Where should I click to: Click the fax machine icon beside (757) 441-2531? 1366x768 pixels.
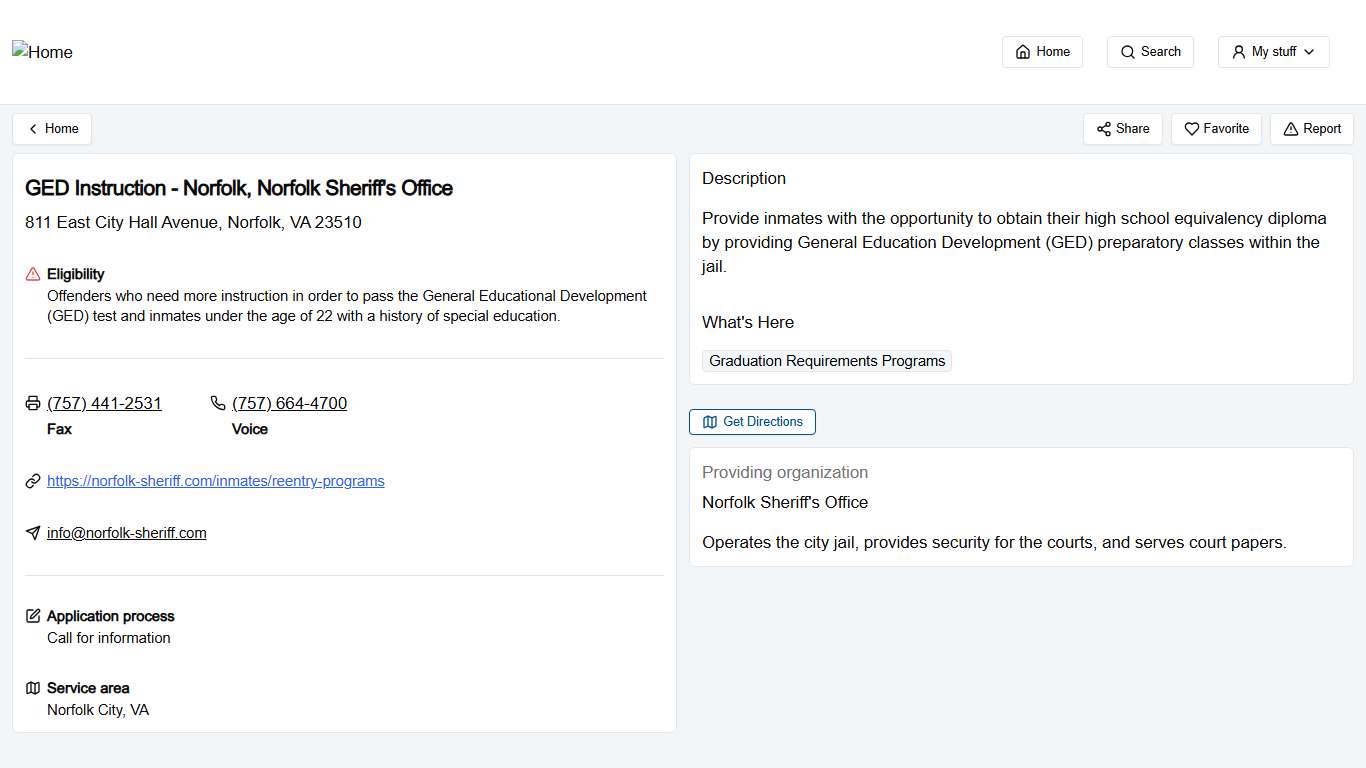[x=31, y=403]
